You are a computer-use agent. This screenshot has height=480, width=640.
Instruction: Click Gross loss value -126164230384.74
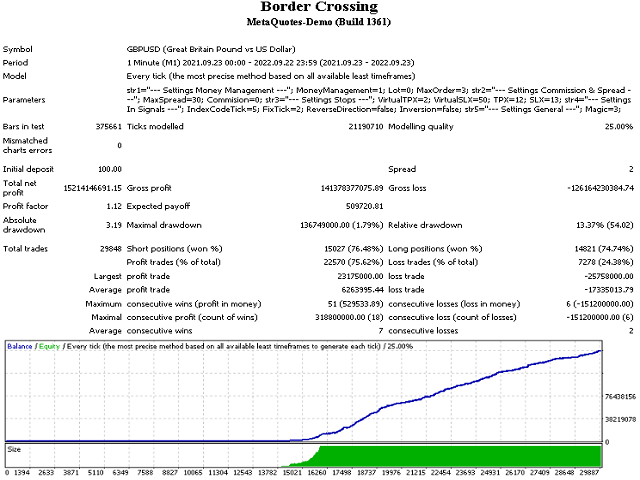[600, 188]
